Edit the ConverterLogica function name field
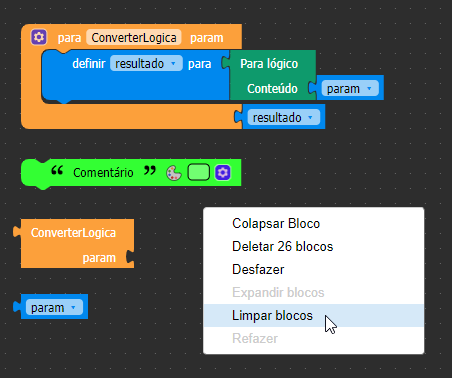This screenshot has width=452, height=378. pos(134,37)
